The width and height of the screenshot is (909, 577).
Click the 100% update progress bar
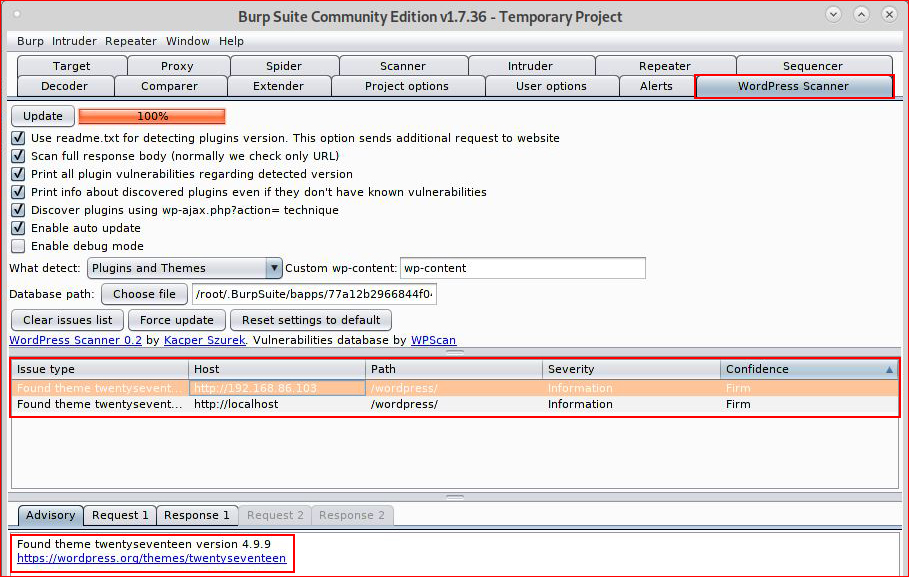[x=152, y=116]
